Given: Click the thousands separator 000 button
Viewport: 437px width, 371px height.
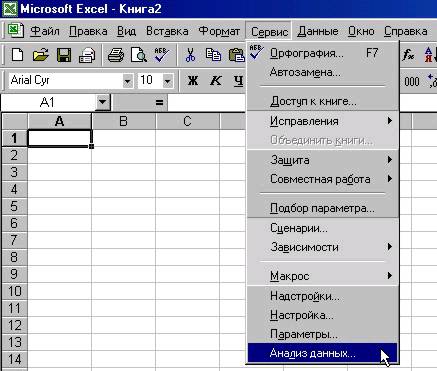Looking at the screenshot, I should coord(412,81).
